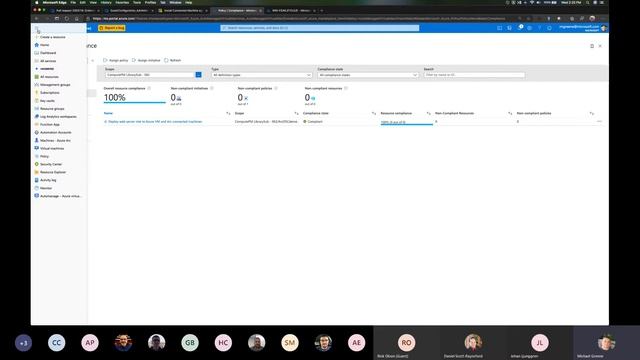This screenshot has width=640, height=360.
Task: Open Deploy prerequisites initiative link in table
Action: tap(155, 122)
